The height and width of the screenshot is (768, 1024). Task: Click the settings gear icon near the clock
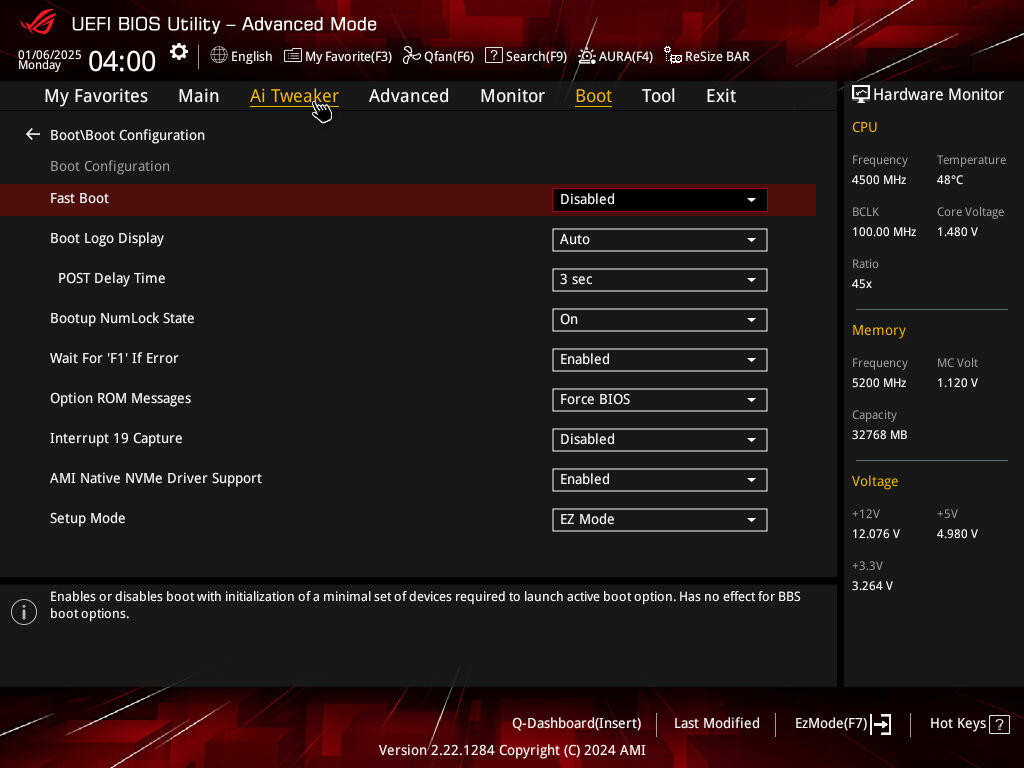click(178, 52)
